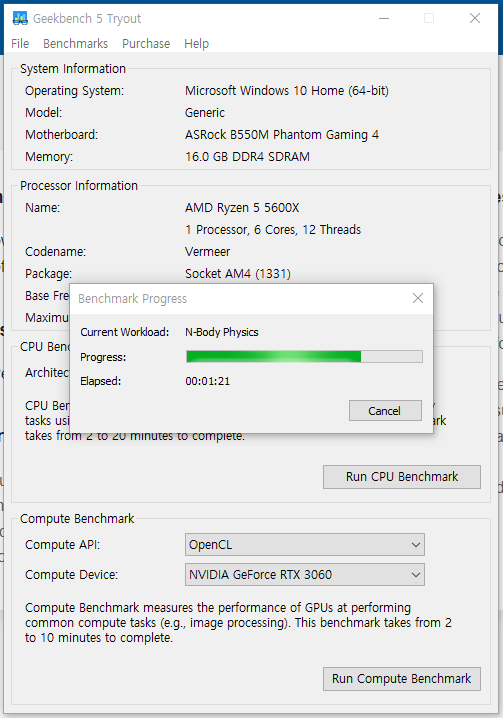The height and width of the screenshot is (718, 503).
Task: Click the 'System Information' group heading
Action: [73, 69]
